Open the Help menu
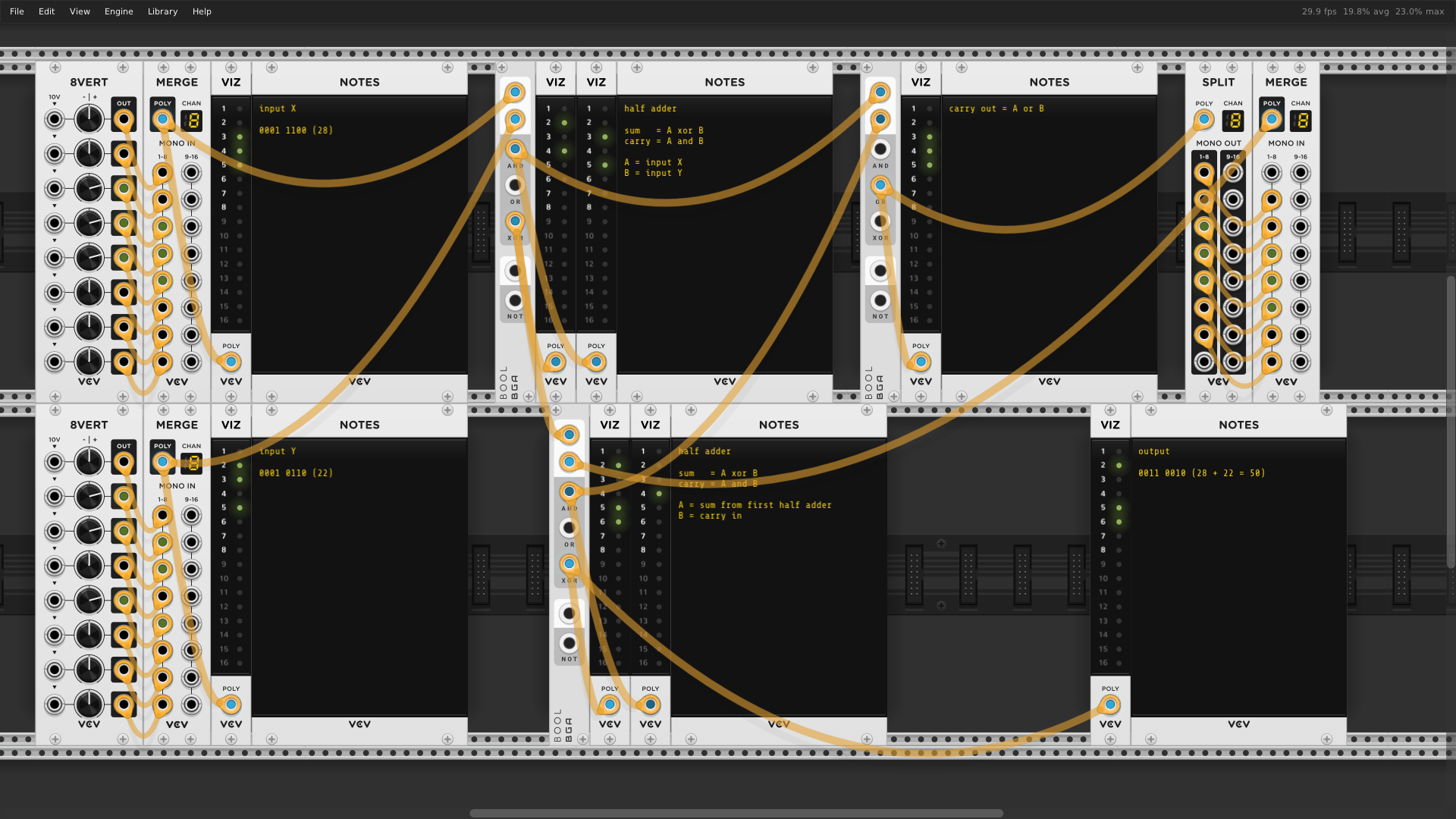The width and height of the screenshot is (1456, 819). 202,11
